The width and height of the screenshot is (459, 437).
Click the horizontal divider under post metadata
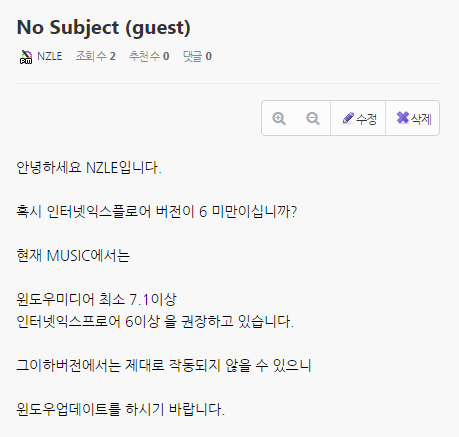[x=228, y=83]
